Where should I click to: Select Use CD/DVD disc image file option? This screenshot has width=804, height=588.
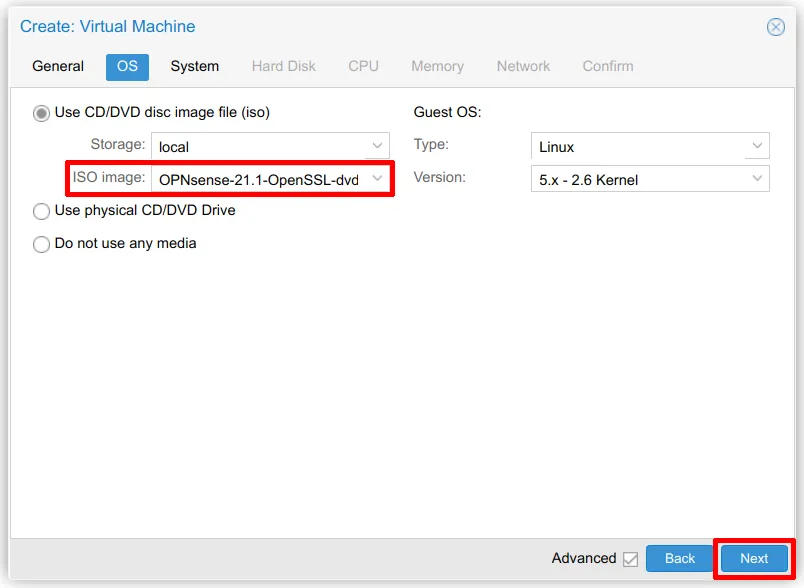(x=42, y=113)
